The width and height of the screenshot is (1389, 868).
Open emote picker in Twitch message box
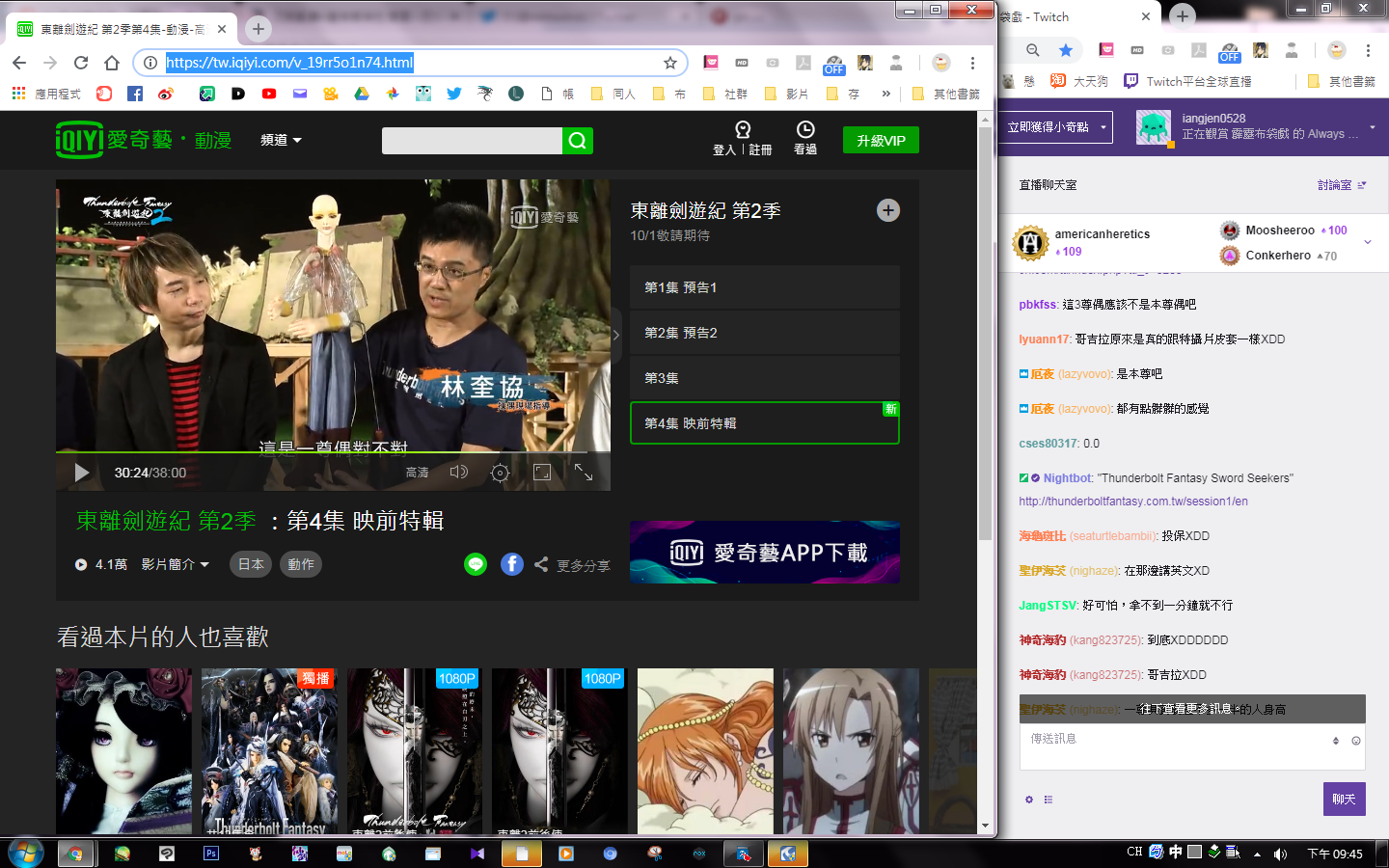click(1356, 741)
